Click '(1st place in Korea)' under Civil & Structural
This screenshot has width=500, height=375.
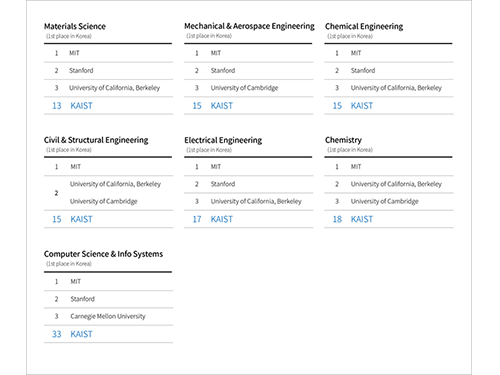(69, 150)
